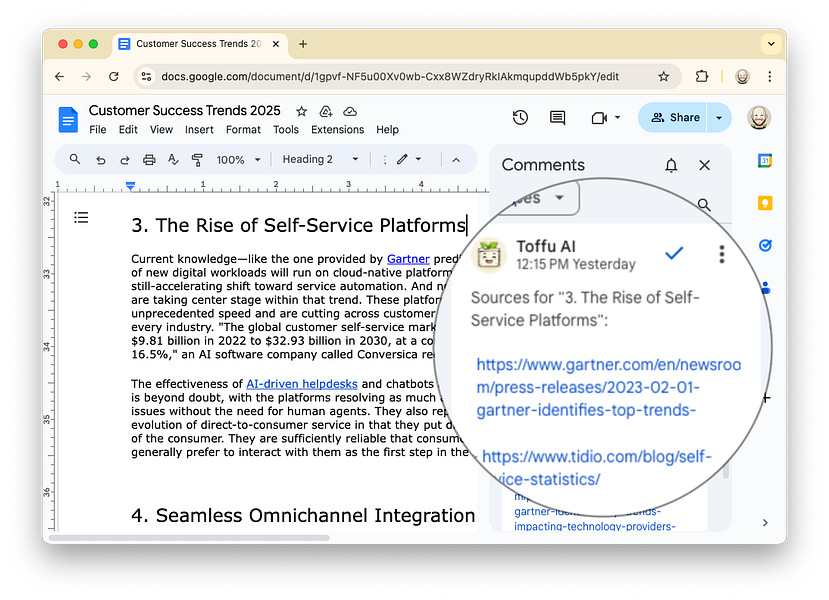The width and height of the screenshot is (829, 600).
Task: View site information icon in address bar
Action: pos(146,77)
